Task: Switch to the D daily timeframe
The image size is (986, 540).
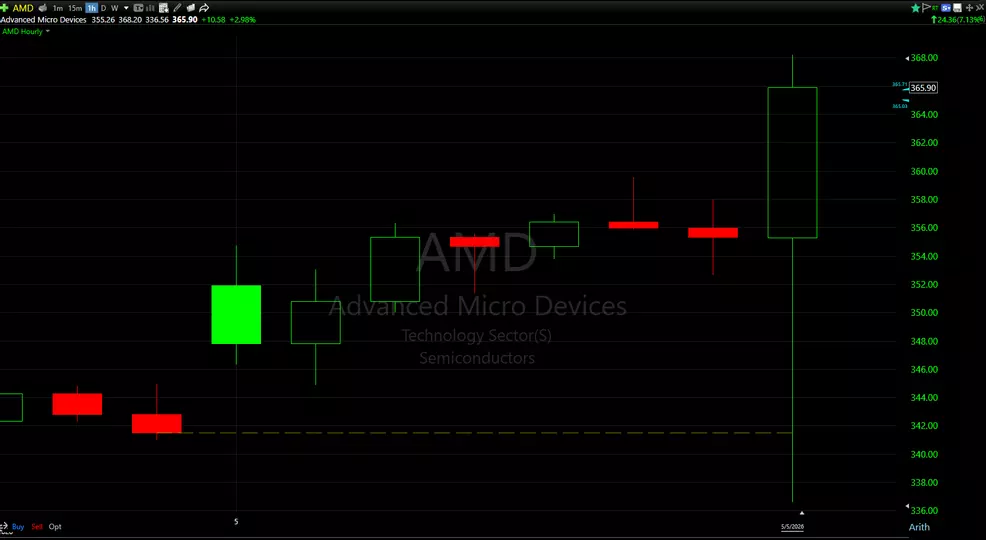Action: click(x=104, y=8)
